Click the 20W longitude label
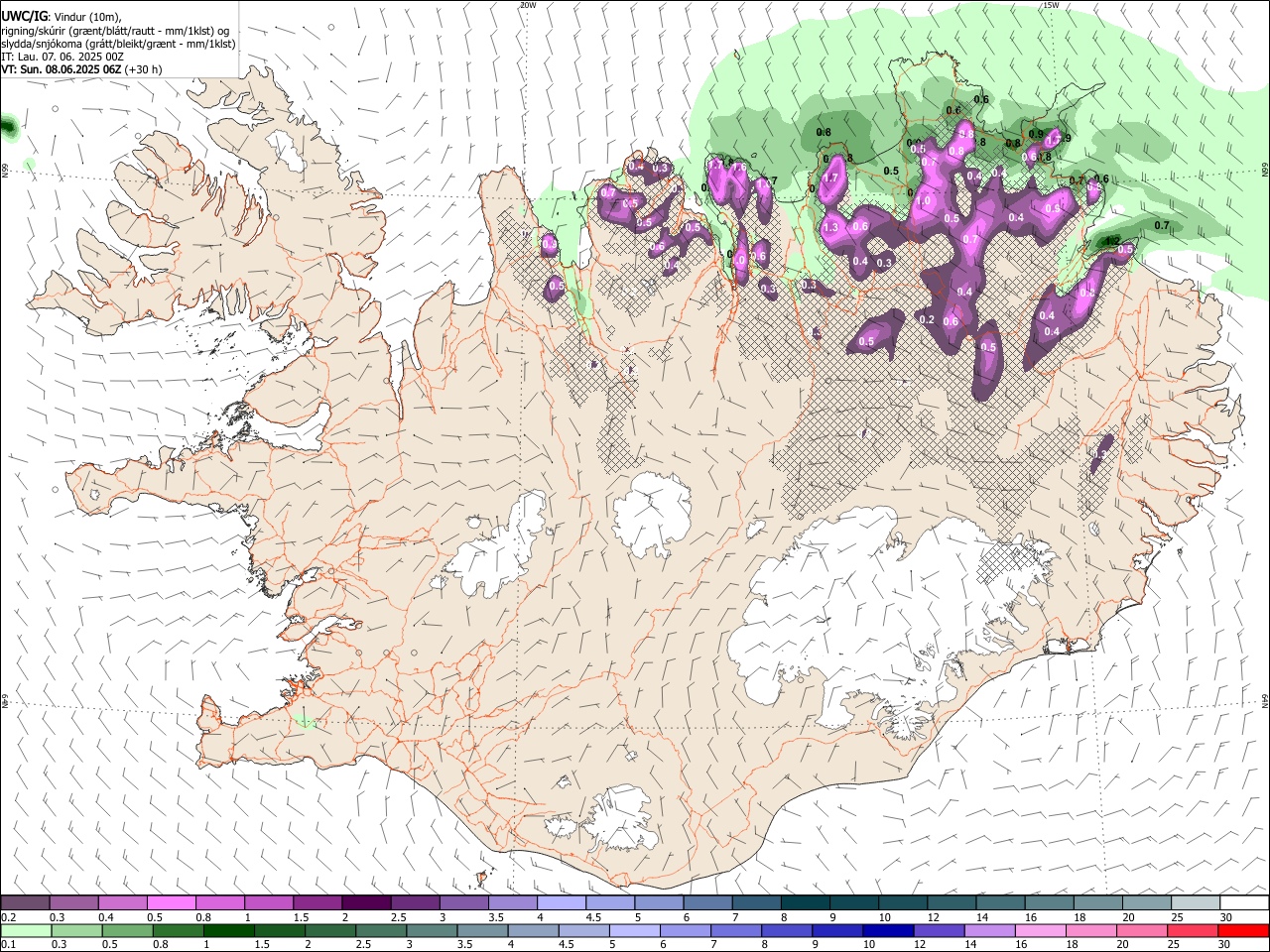 click(528, 5)
